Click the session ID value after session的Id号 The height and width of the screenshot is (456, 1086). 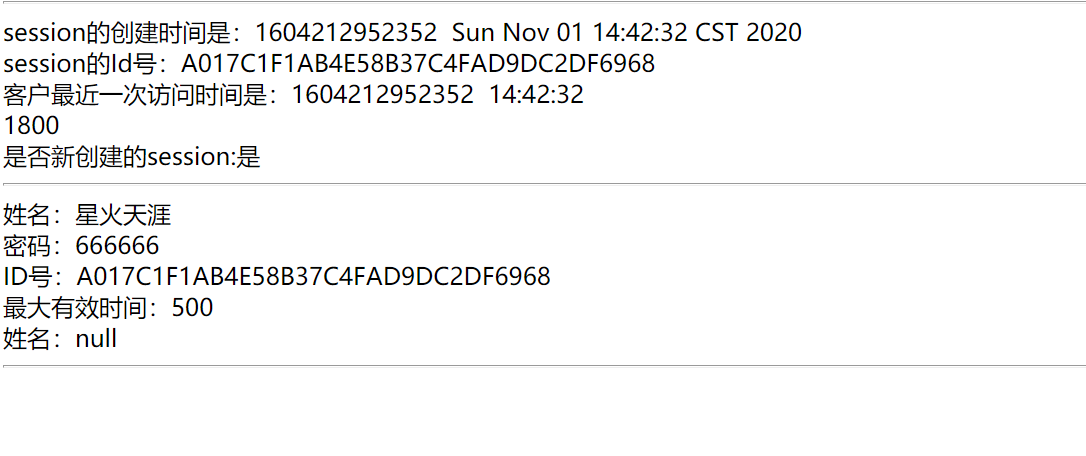[418, 64]
